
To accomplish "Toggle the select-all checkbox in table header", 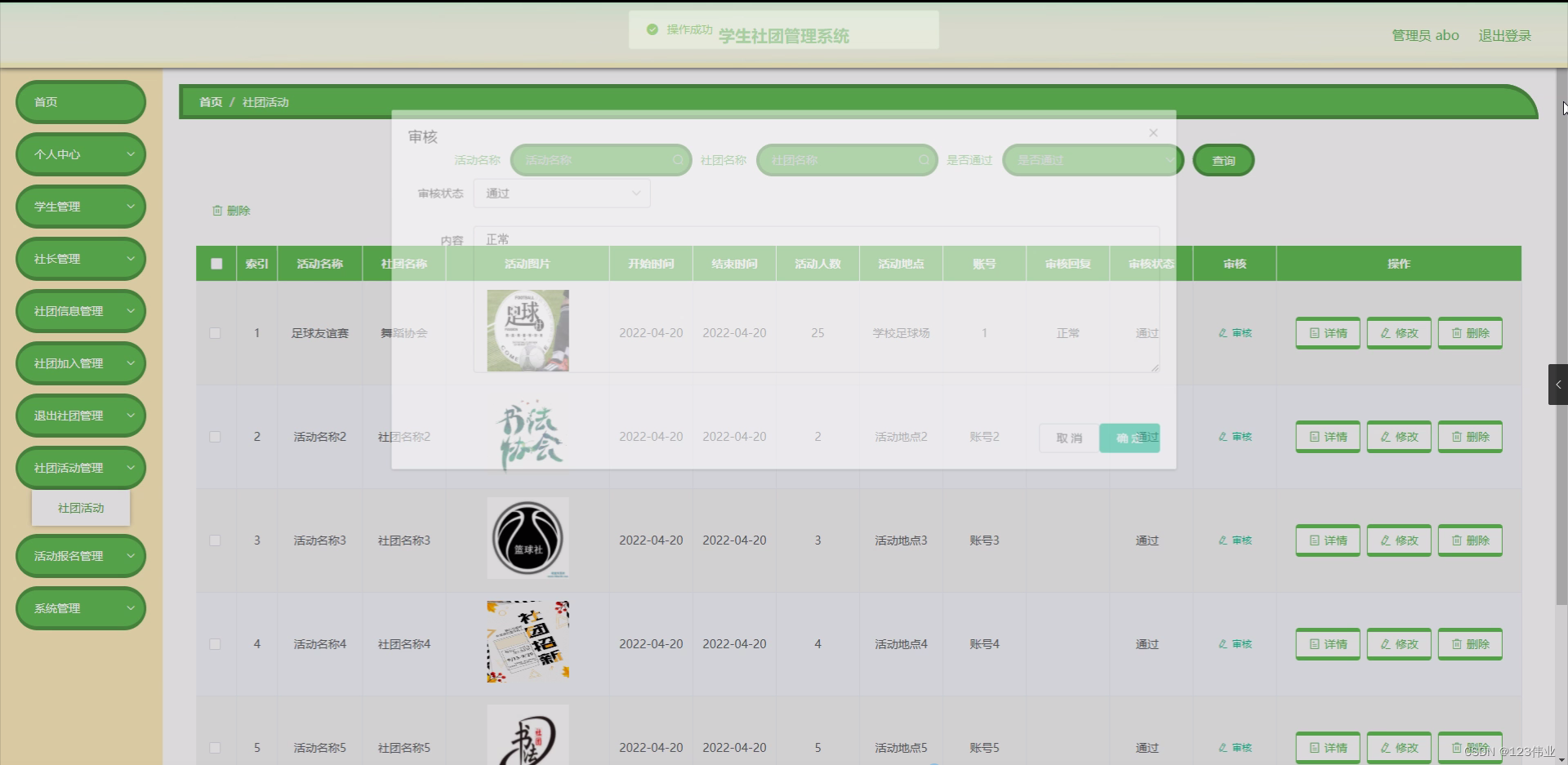I will (x=216, y=264).
